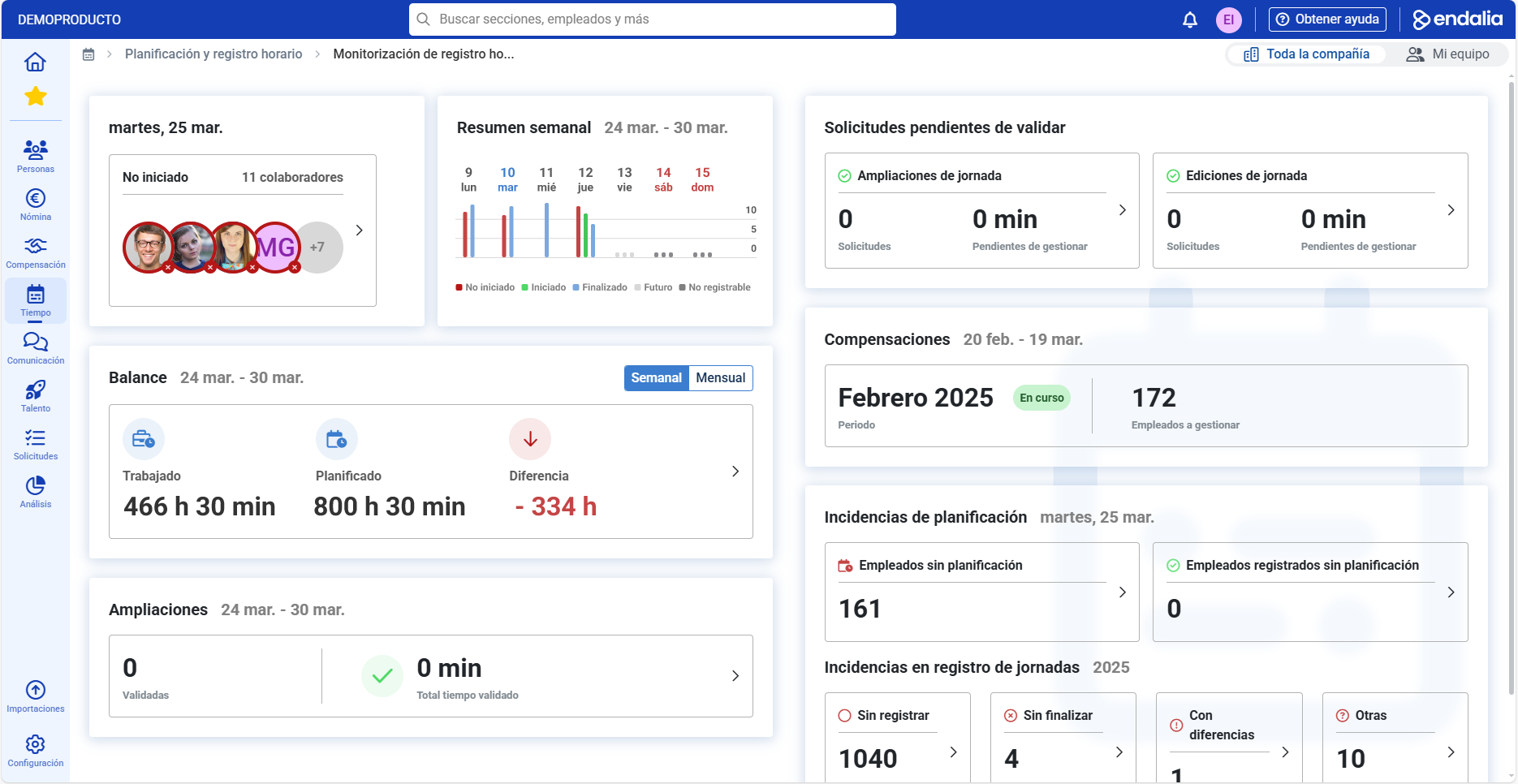
Task: Click the glasses-man collaborator photo
Action: coord(148,248)
